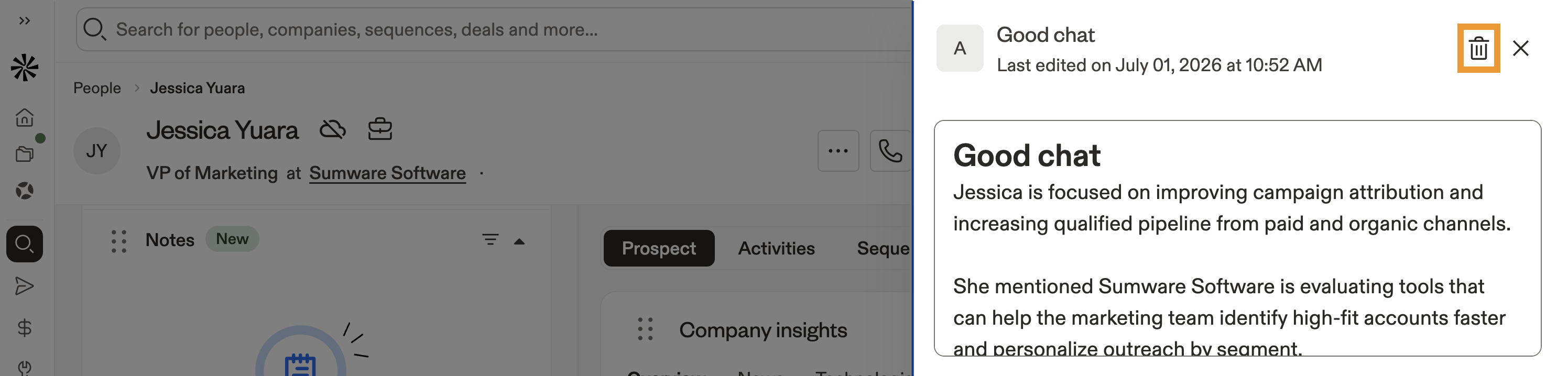
Task: Open the Sumware Software company link
Action: [x=387, y=173]
